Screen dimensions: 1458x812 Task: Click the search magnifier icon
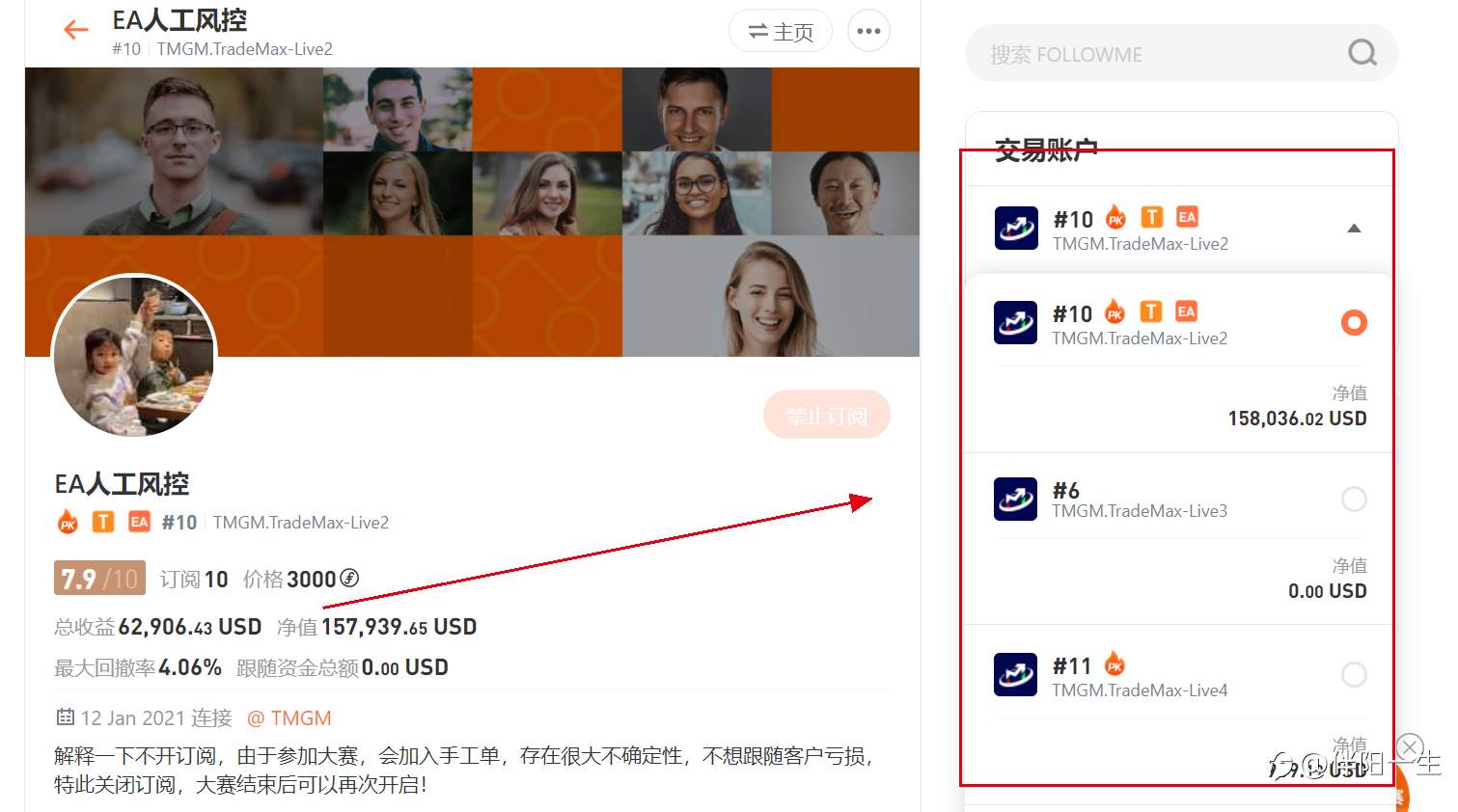click(1362, 52)
